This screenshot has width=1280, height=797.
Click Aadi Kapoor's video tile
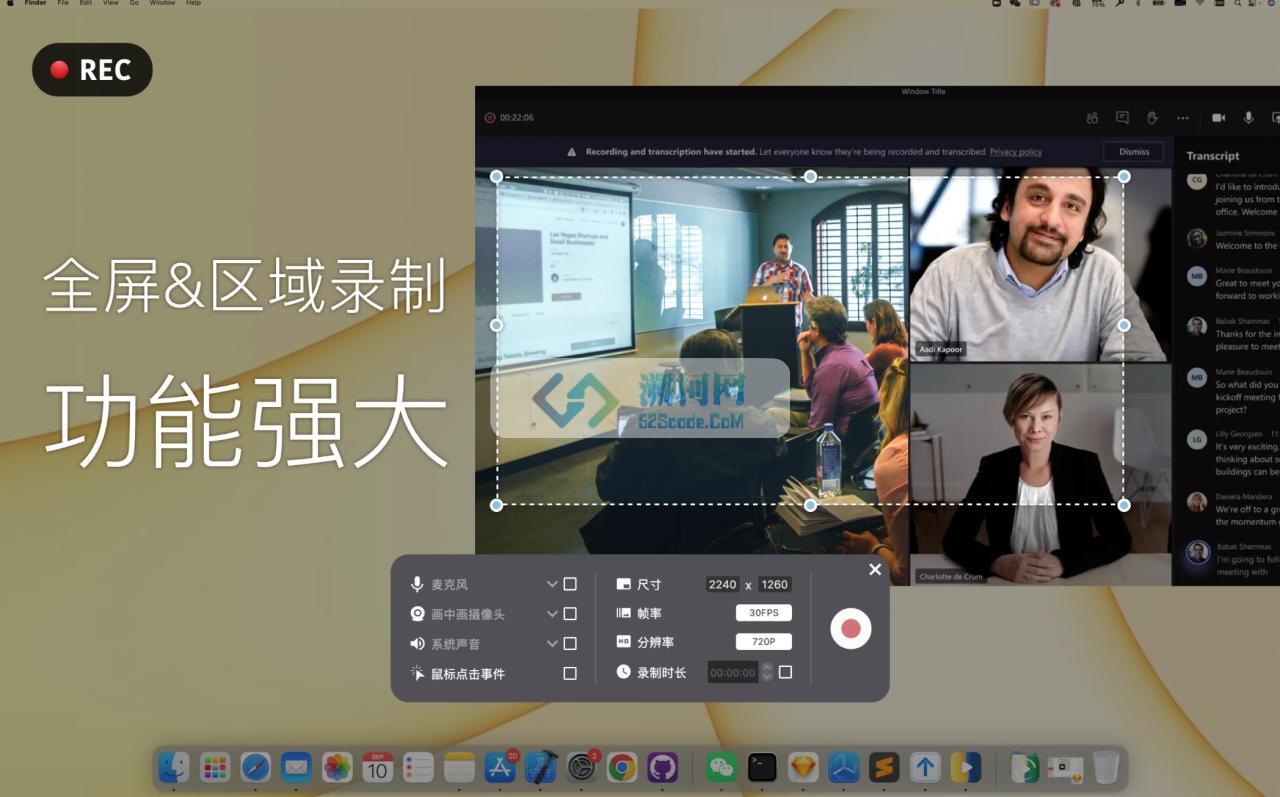tap(1040, 265)
